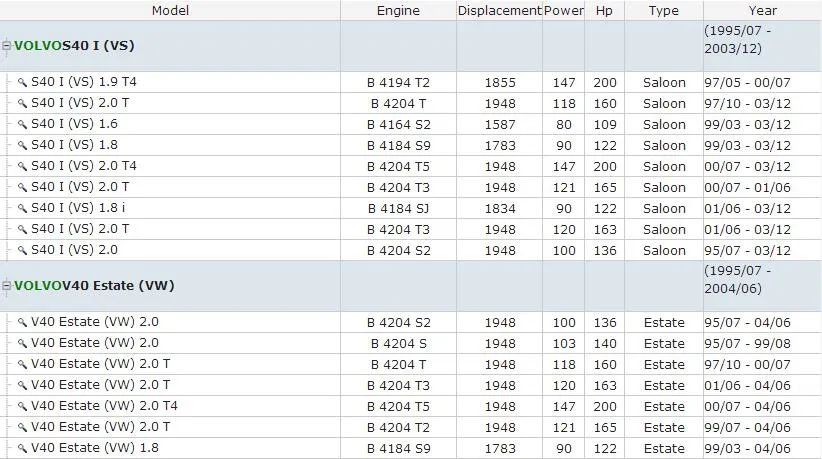Click magnifier icon of V40 Estate 2.0 140 Hp row
Viewport: 822px width, 459px height.
(22, 343)
